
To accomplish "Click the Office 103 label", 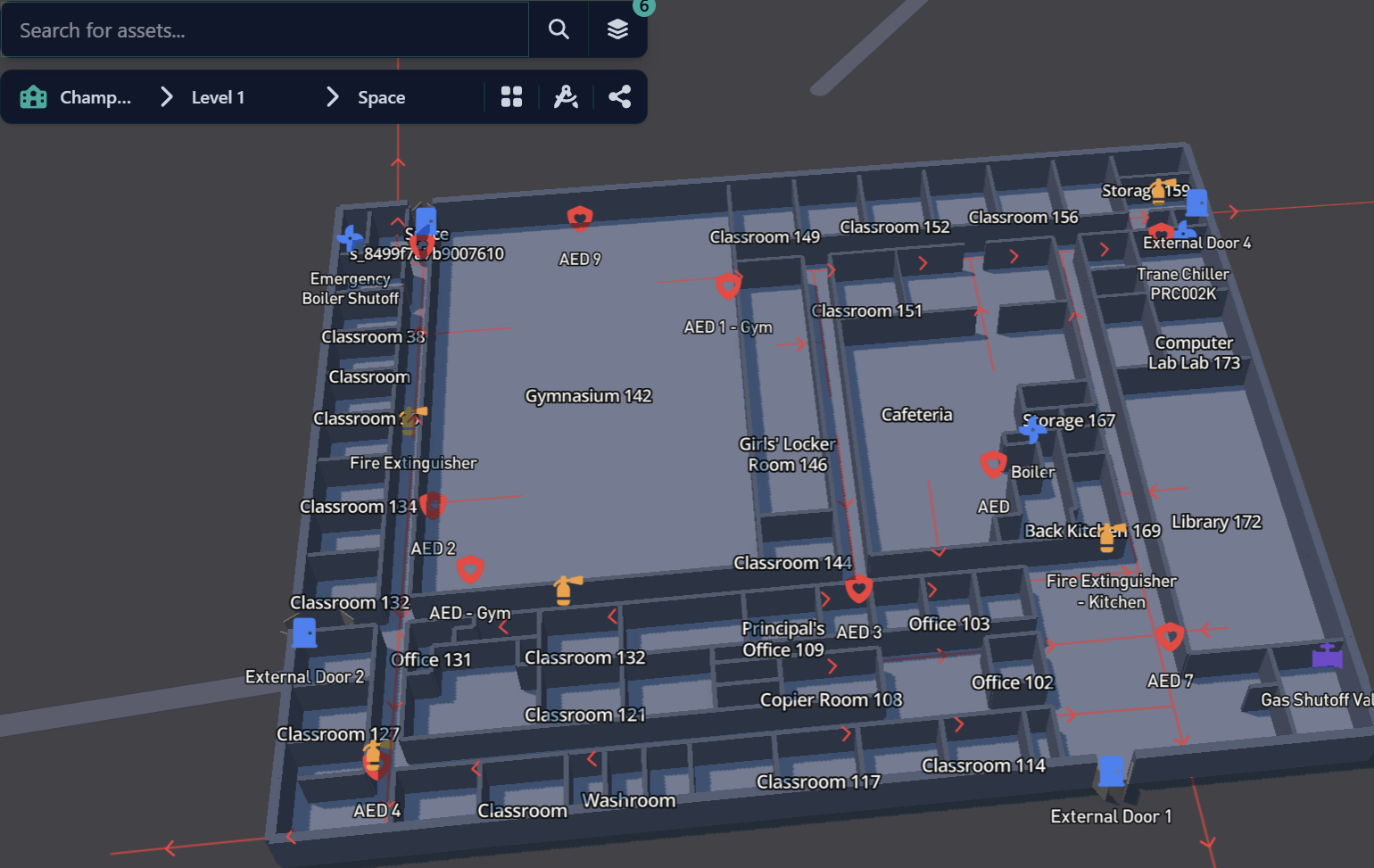I will click(x=949, y=624).
